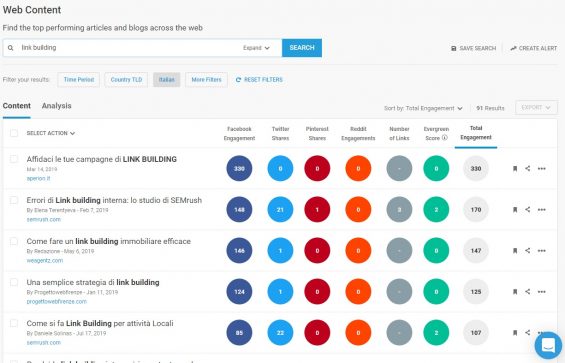Open the Italian language filter
This screenshot has width=565, height=363.
166,80
